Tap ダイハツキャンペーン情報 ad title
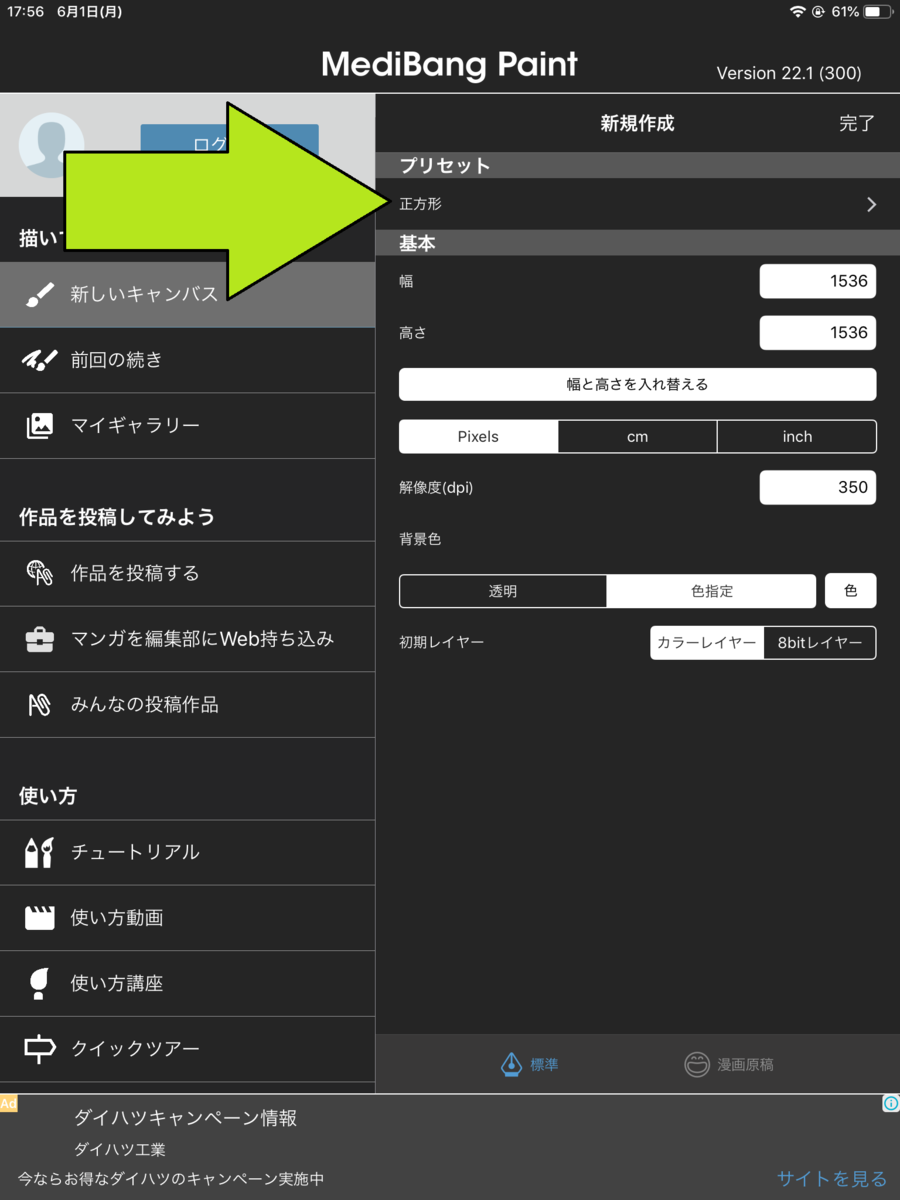 pyautogui.click(x=186, y=1118)
